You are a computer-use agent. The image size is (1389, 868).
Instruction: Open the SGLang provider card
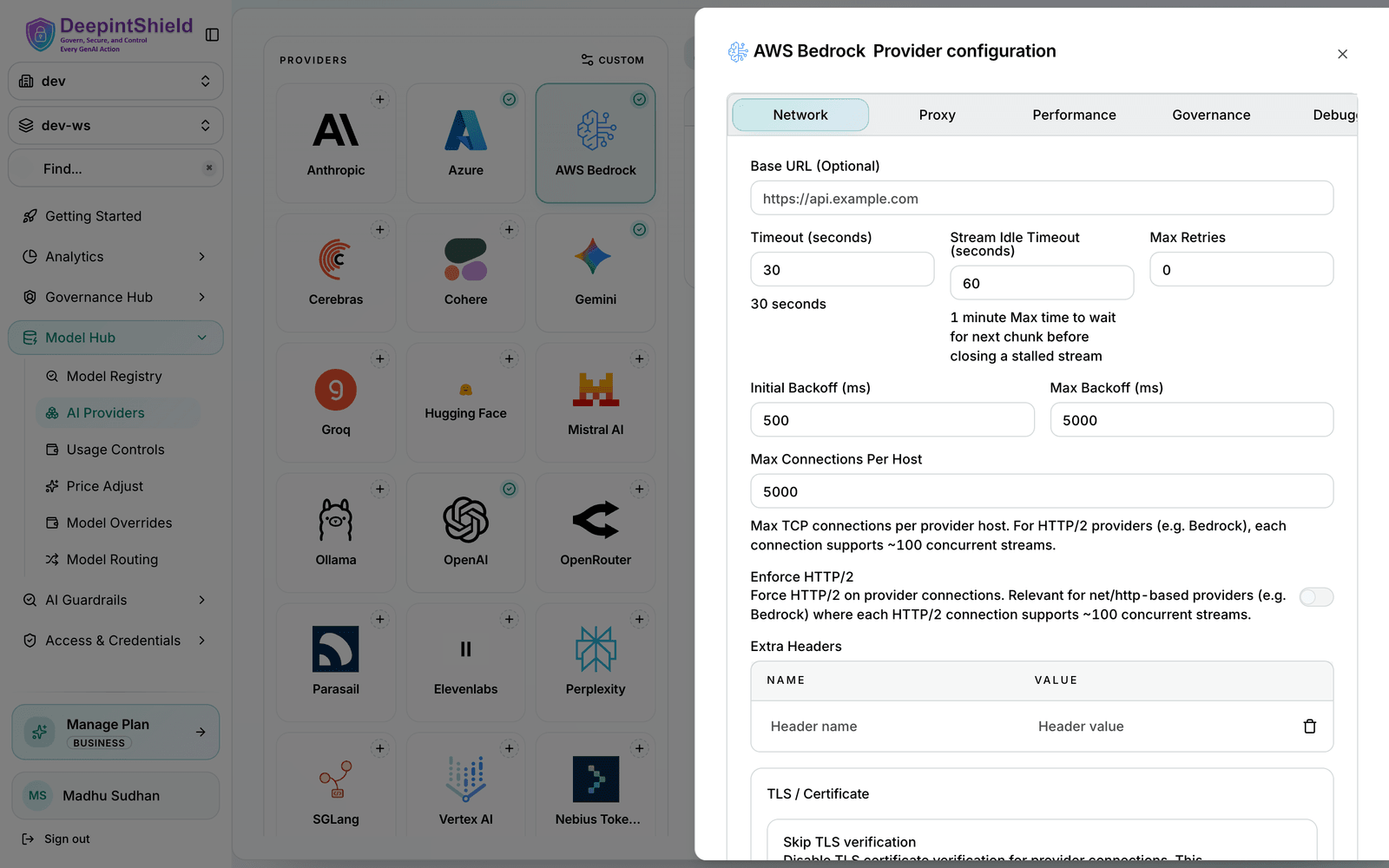pyautogui.click(x=336, y=786)
